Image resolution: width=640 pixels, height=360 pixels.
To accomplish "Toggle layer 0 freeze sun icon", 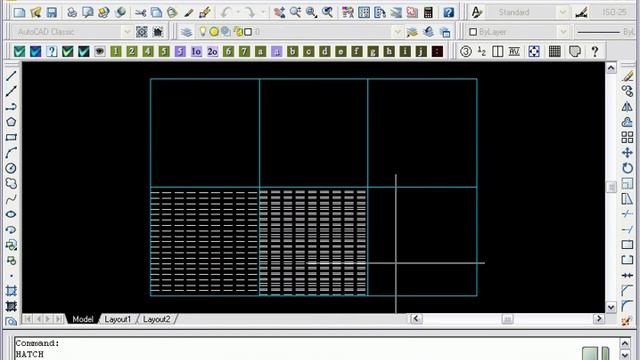I will pyautogui.click(x=214, y=32).
